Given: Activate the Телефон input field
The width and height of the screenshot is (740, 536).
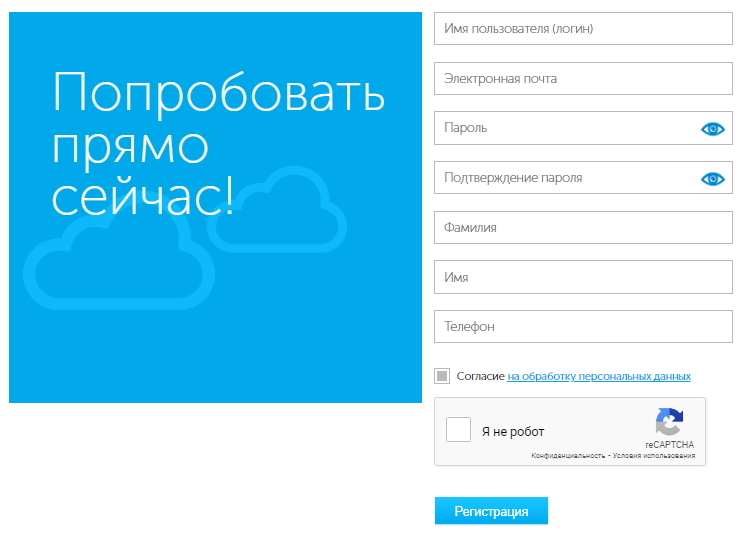Looking at the screenshot, I should point(584,327).
